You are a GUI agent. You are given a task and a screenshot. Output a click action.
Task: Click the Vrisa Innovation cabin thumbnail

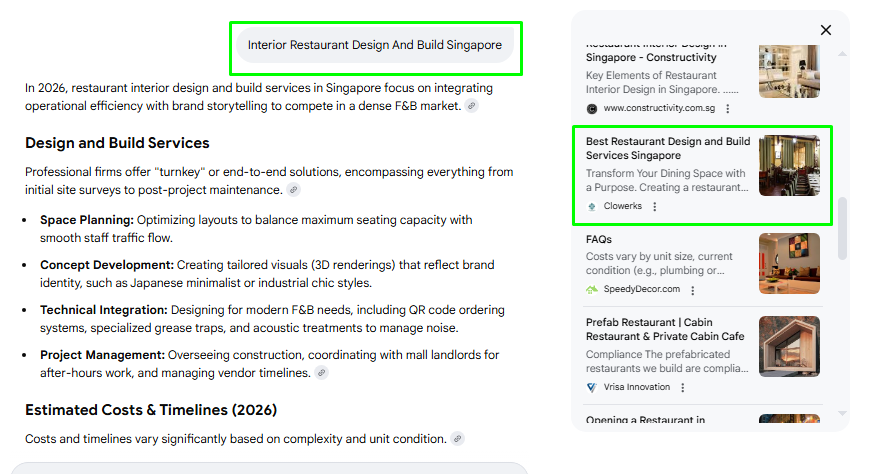pos(789,346)
